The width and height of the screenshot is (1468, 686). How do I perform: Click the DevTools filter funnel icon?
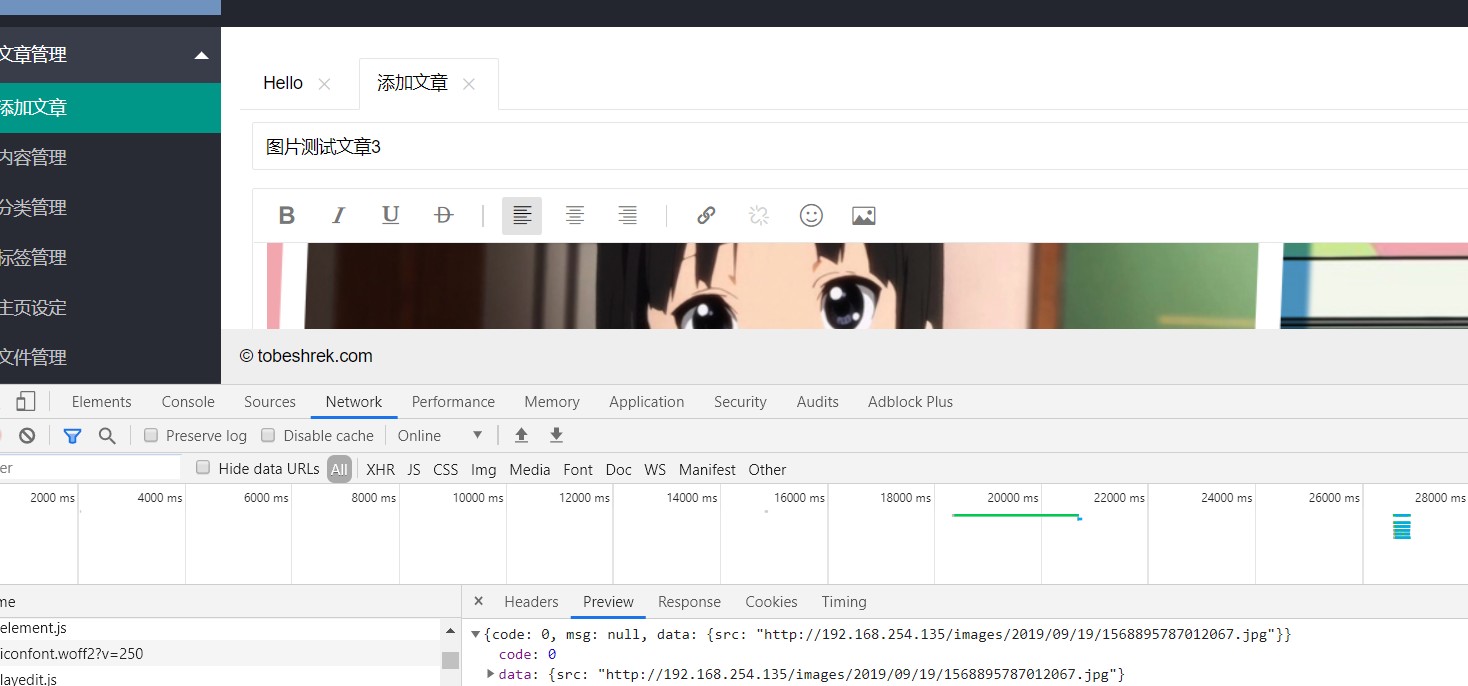coord(72,436)
